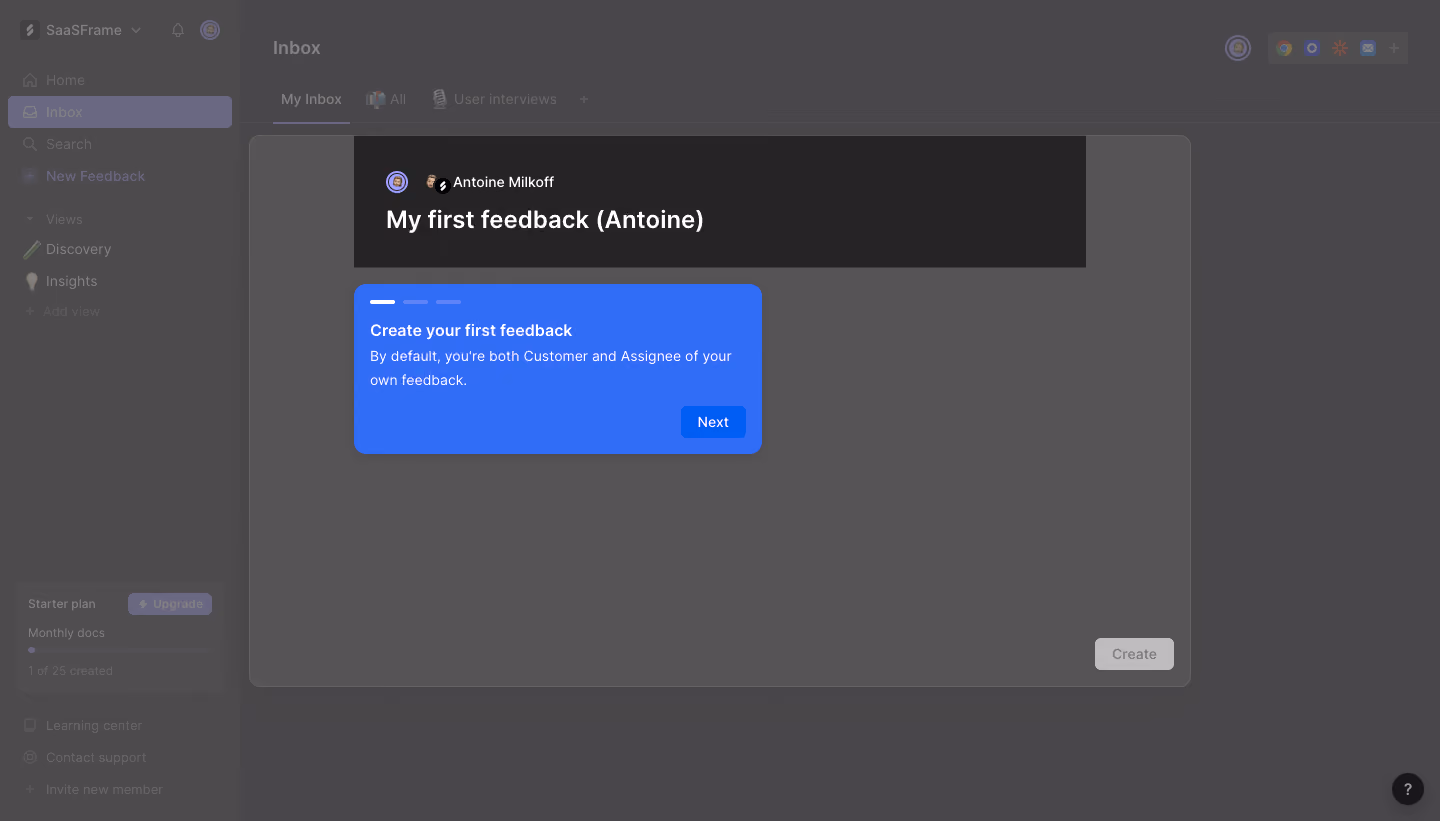1440x821 pixels.
Task: Click the user avatar in top bar
Action: coord(1238,48)
